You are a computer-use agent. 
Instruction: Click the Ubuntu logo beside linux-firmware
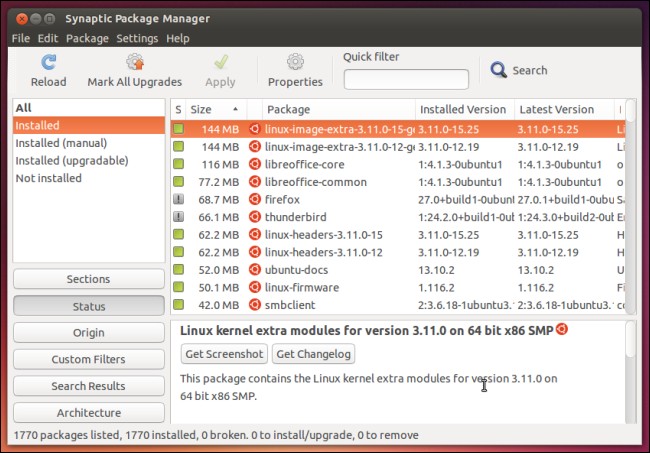tap(254, 287)
